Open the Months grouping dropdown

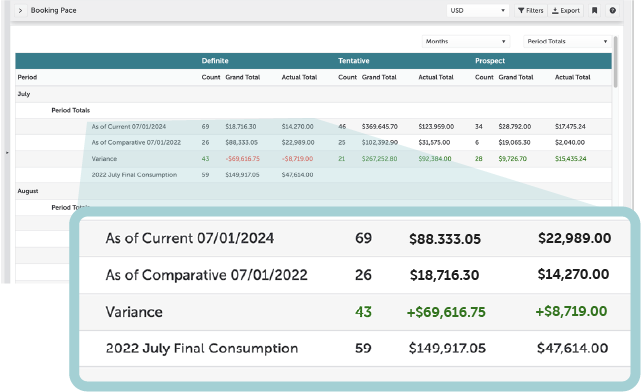(466, 41)
